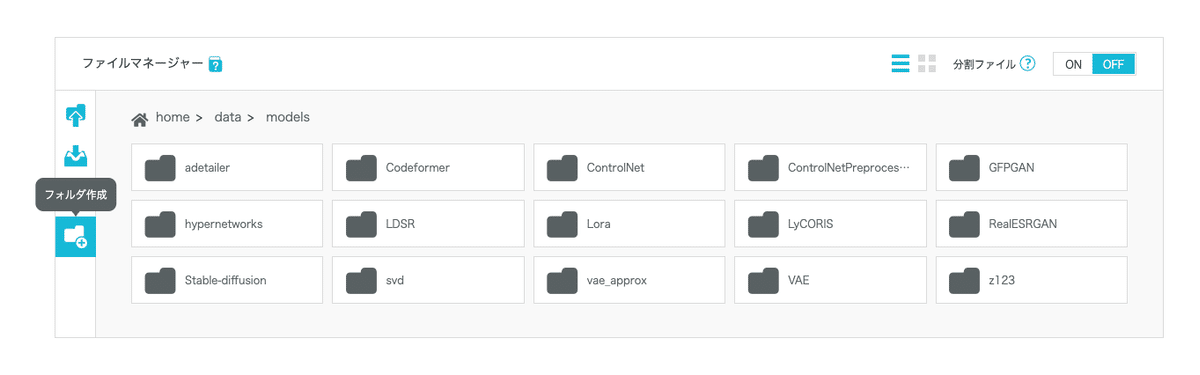Viewport: 1200px width, 375px height.
Task: Switch to list view icon
Action: pyautogui.click(x=900, y=64)
